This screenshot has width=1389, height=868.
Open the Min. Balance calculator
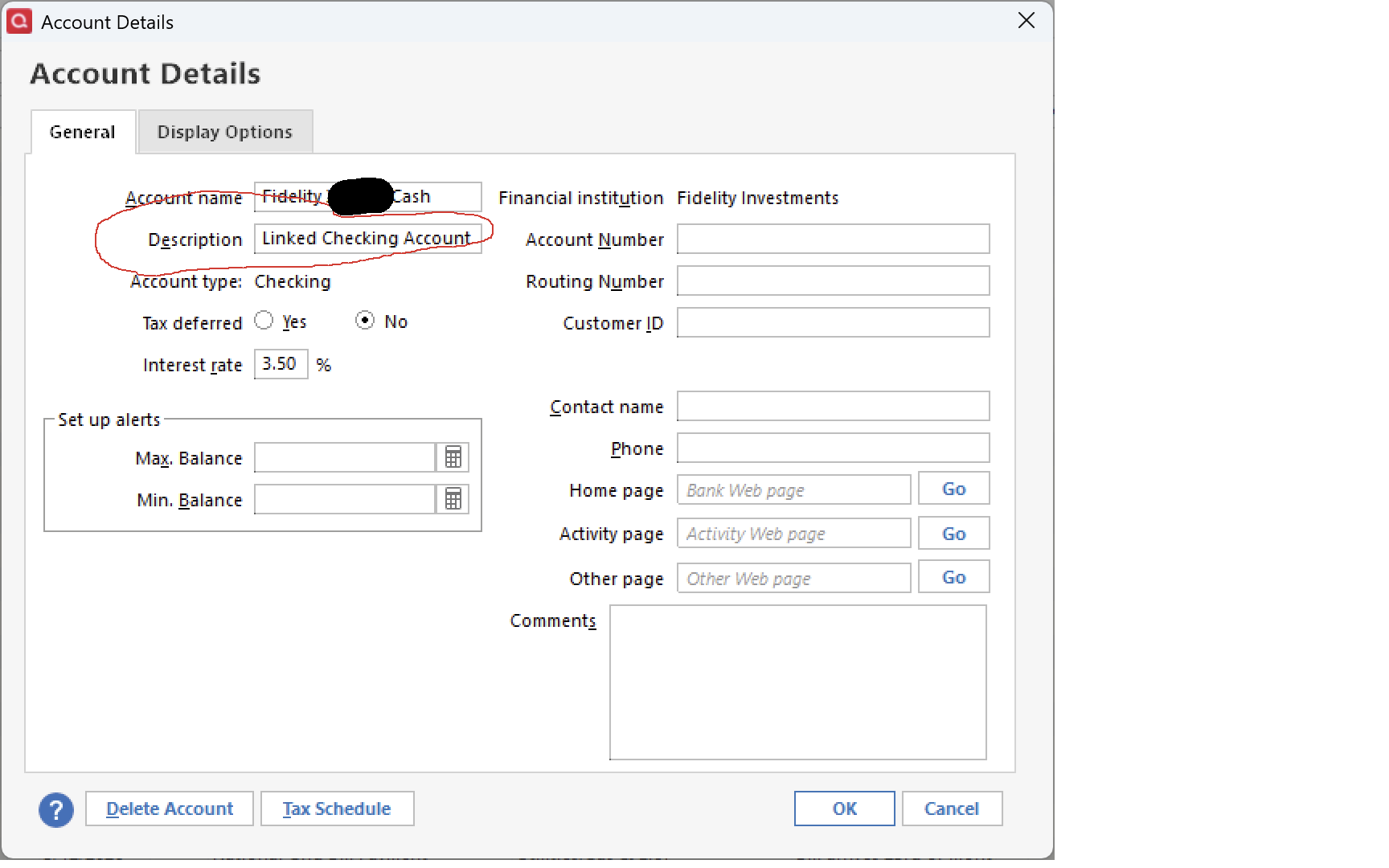pyautogui.click(x=453, y=499)
